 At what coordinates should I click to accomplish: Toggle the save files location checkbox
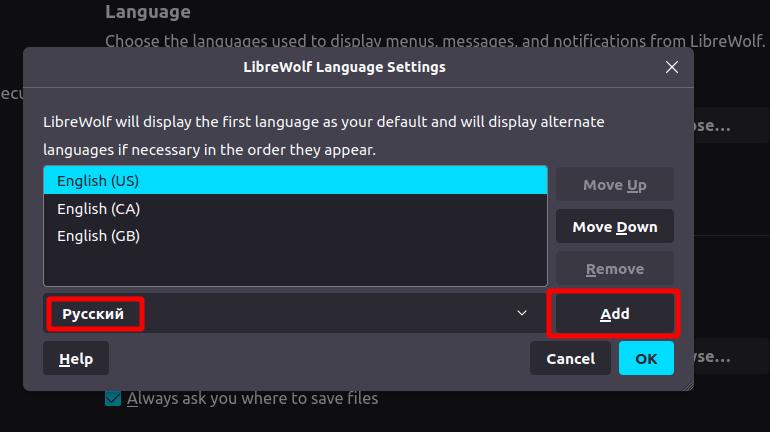(114, 399)
